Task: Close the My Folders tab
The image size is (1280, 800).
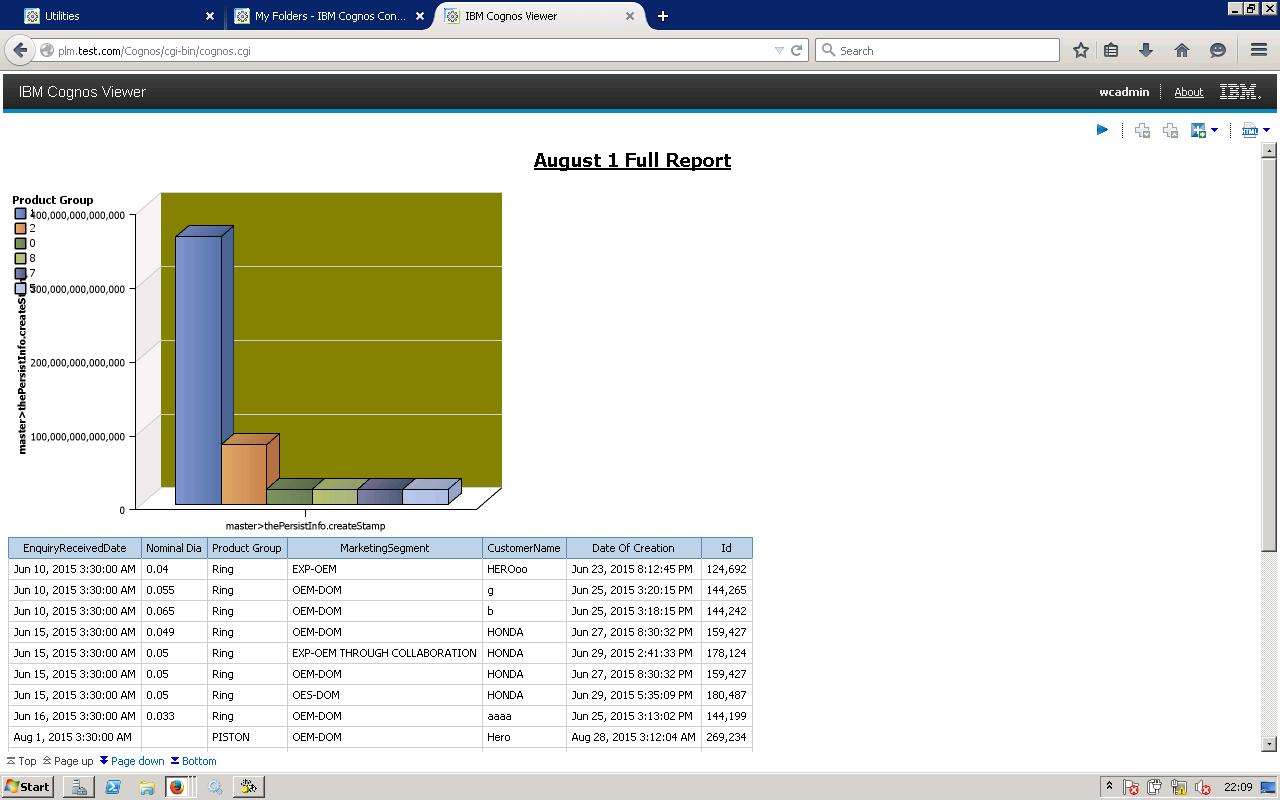Action: coord(420,16)
